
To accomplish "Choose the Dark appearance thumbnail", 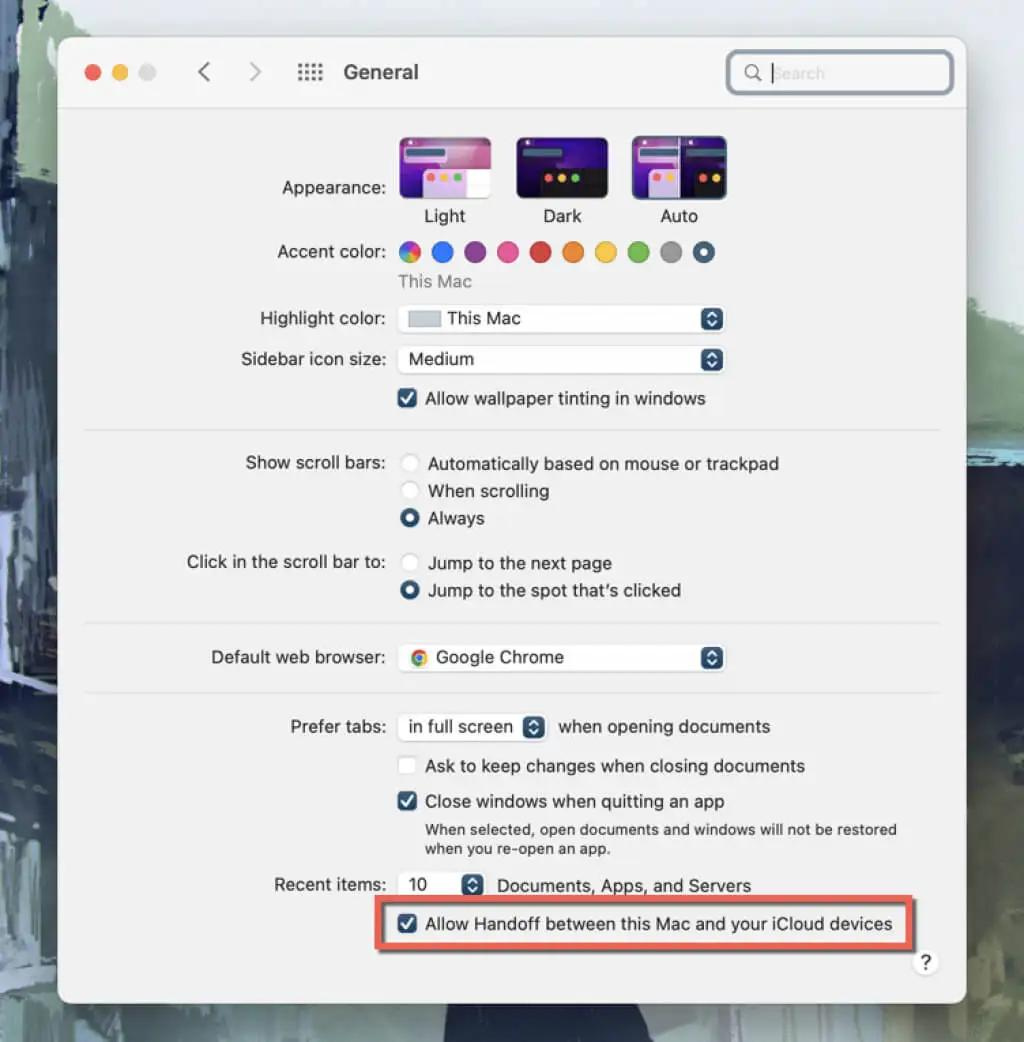I will coord(562,168).
